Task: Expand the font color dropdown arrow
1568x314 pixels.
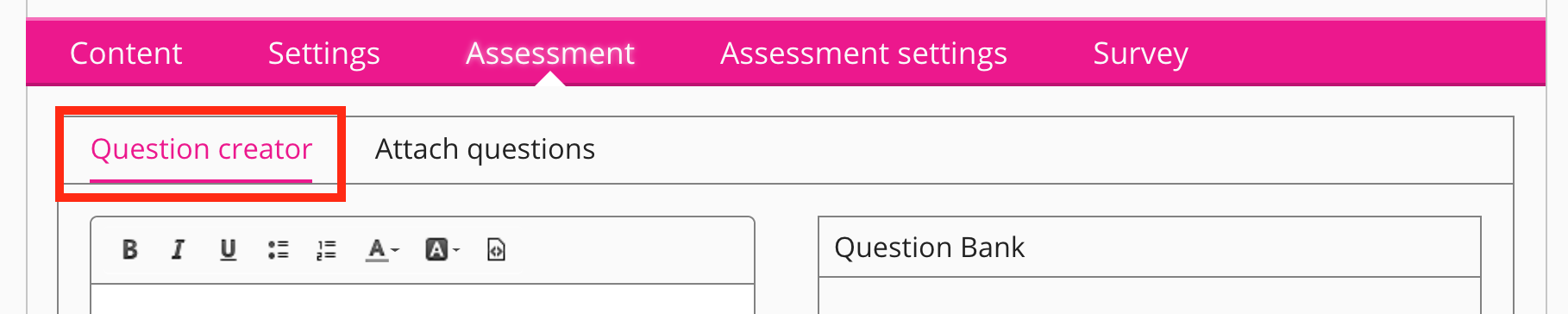Action: tap(395, 250)
